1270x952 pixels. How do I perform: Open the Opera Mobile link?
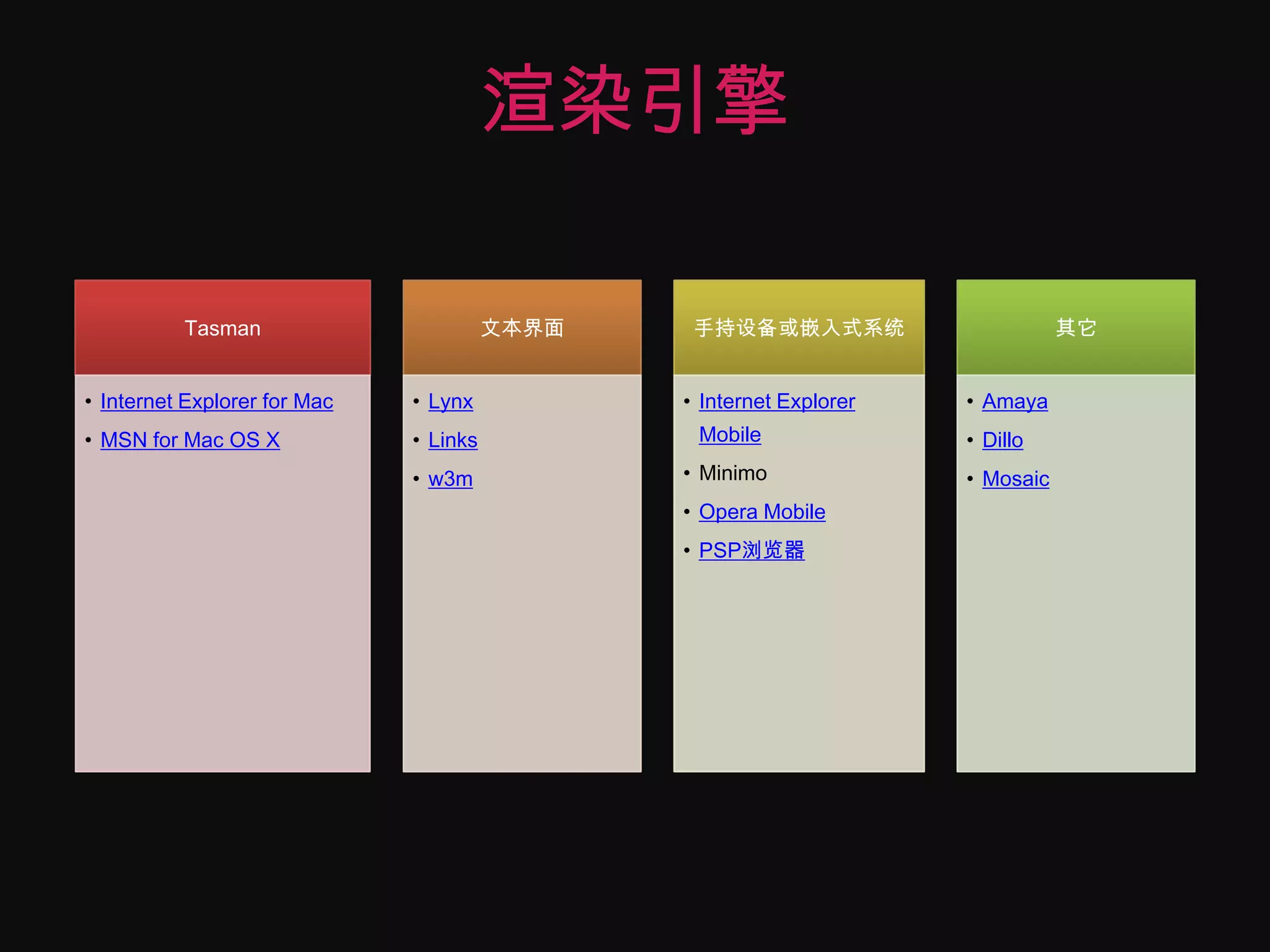point(762,512)
